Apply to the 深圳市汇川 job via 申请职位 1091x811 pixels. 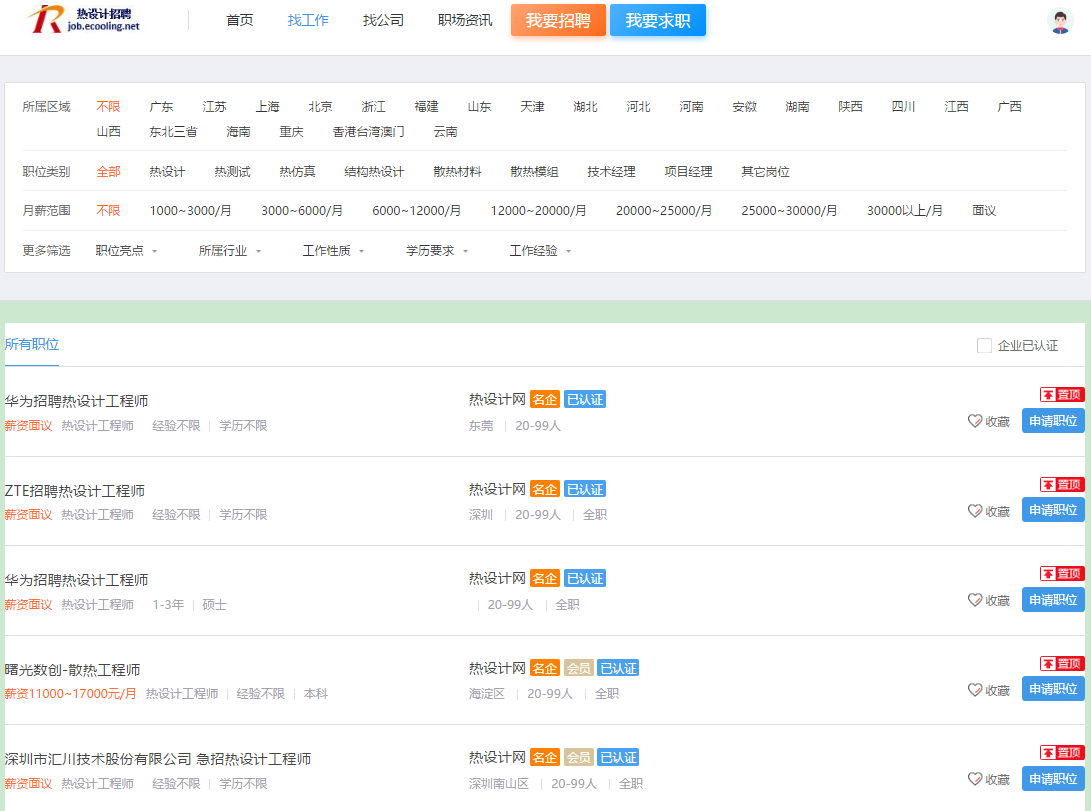click(x=1053, y=779)
